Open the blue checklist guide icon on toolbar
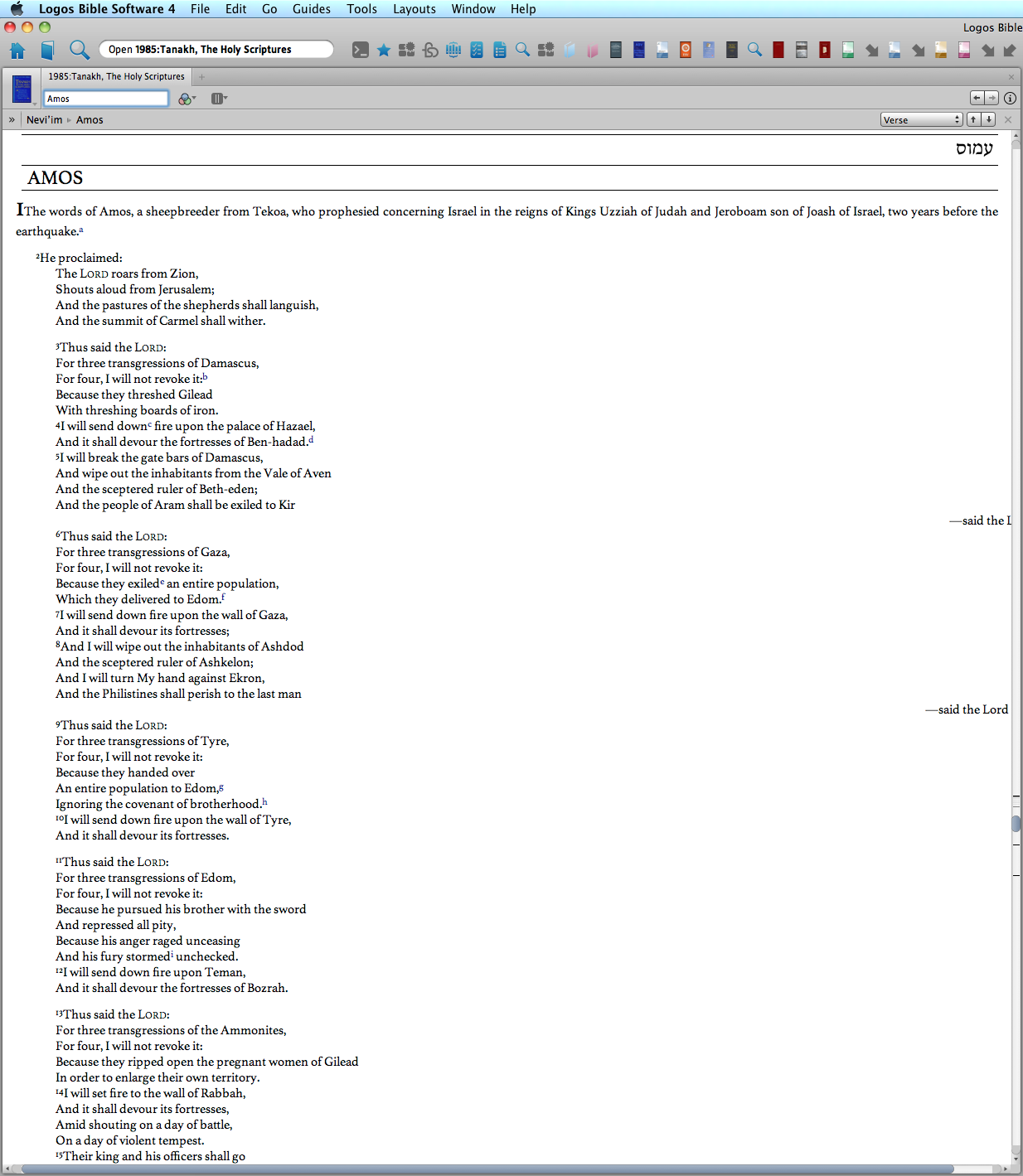The width and height of the screenshot is (1023, 1176). [476, 50]
